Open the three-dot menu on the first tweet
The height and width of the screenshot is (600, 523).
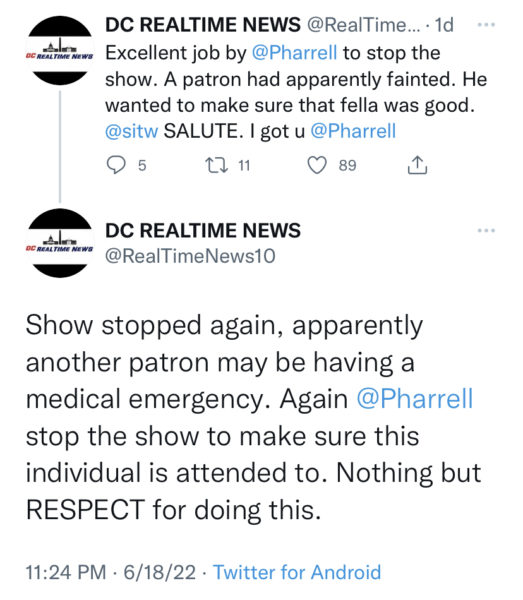point(487,25)
